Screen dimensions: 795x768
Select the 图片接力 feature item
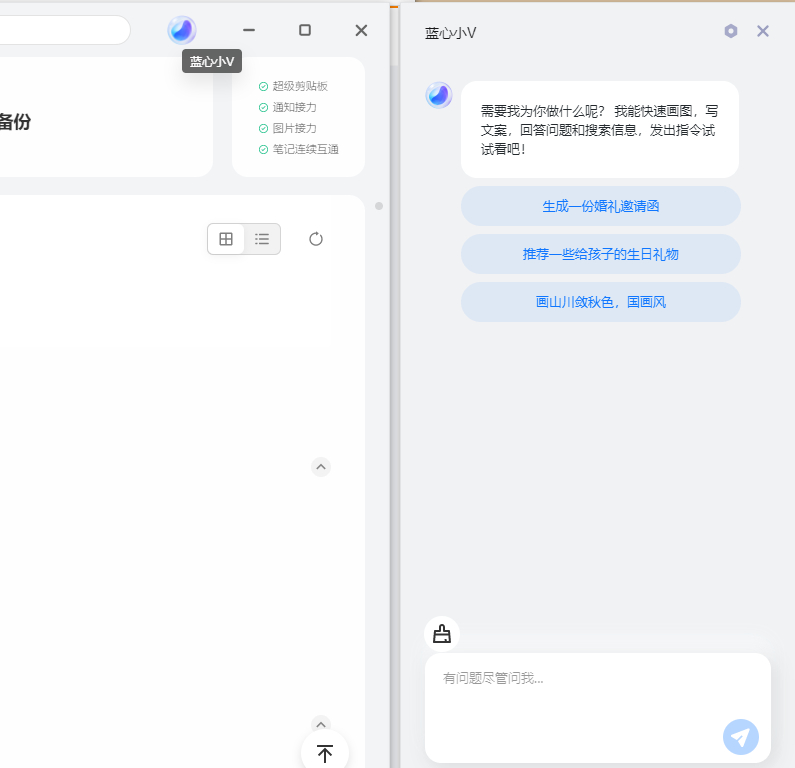287,128
